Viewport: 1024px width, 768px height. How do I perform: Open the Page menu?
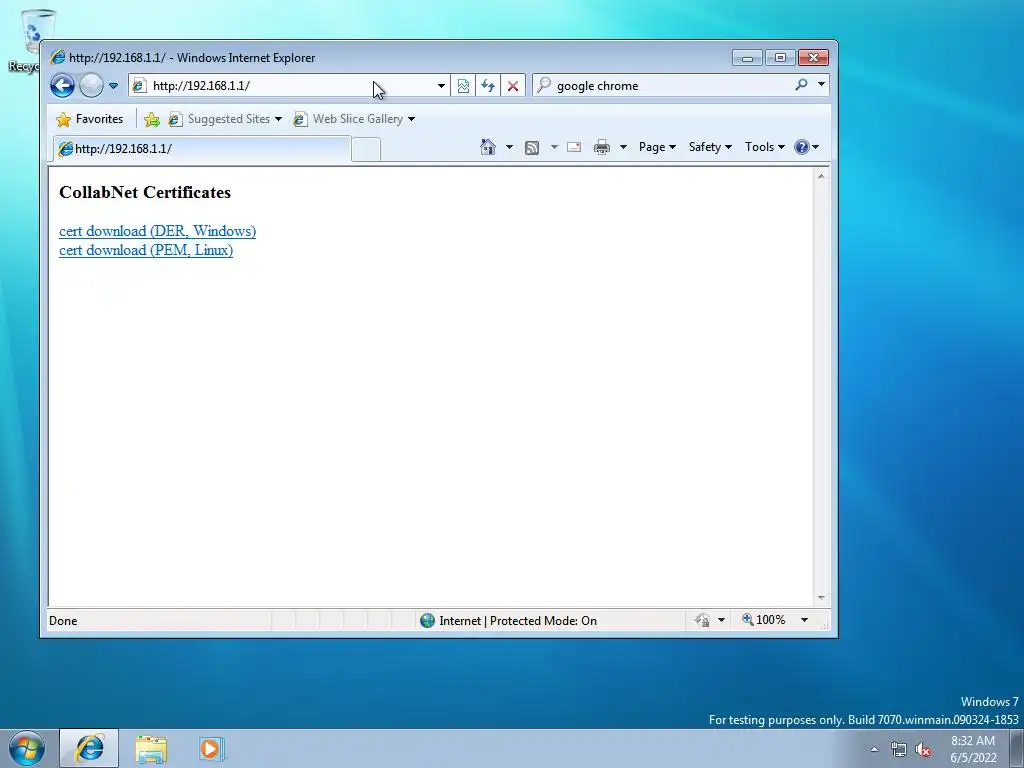tap(657, 147)
